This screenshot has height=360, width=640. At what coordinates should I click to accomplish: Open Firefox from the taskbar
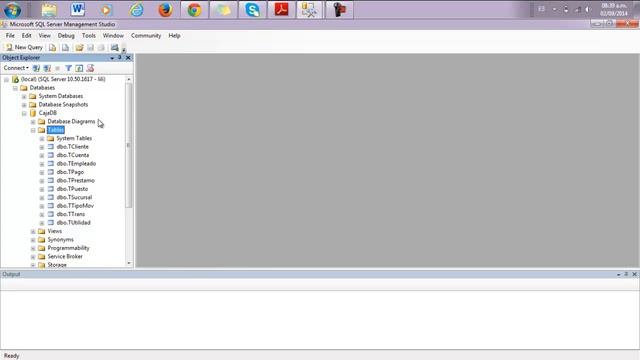point(165,10)
